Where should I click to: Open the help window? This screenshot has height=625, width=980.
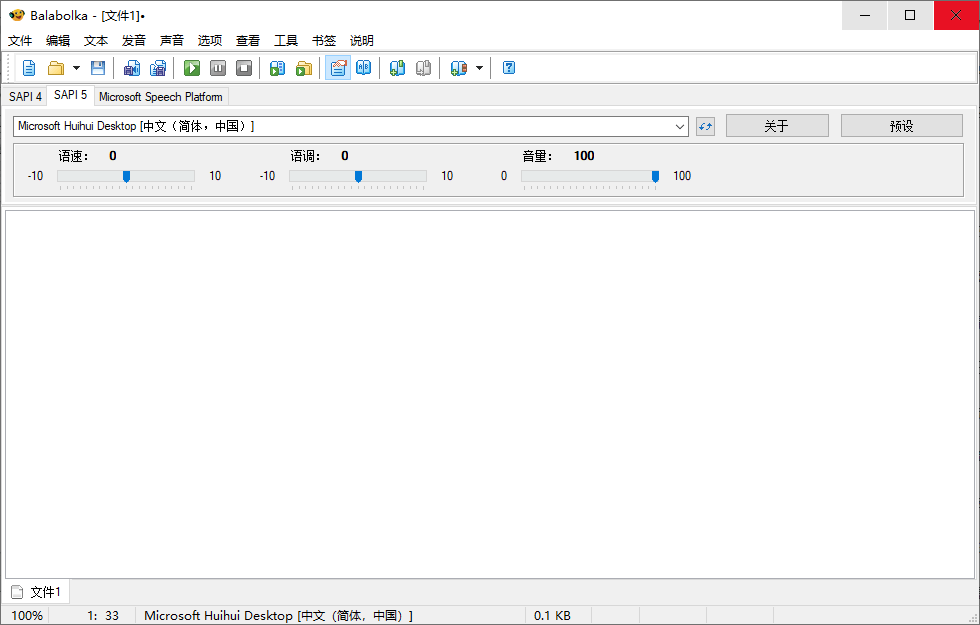(x=508, y=67)
